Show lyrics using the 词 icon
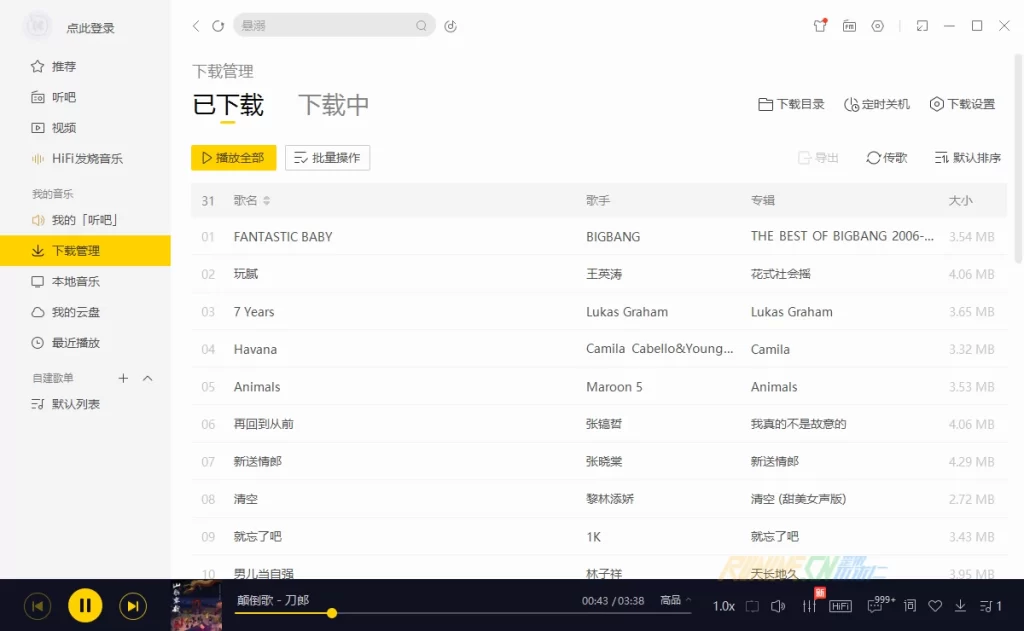 910,606
